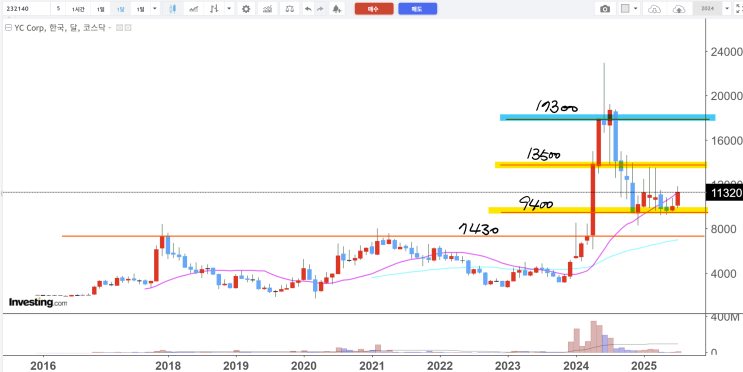Expand the chart style dropdown arrow
The image size is (743, 372).
pyautogui.click(x=229, y=9)
